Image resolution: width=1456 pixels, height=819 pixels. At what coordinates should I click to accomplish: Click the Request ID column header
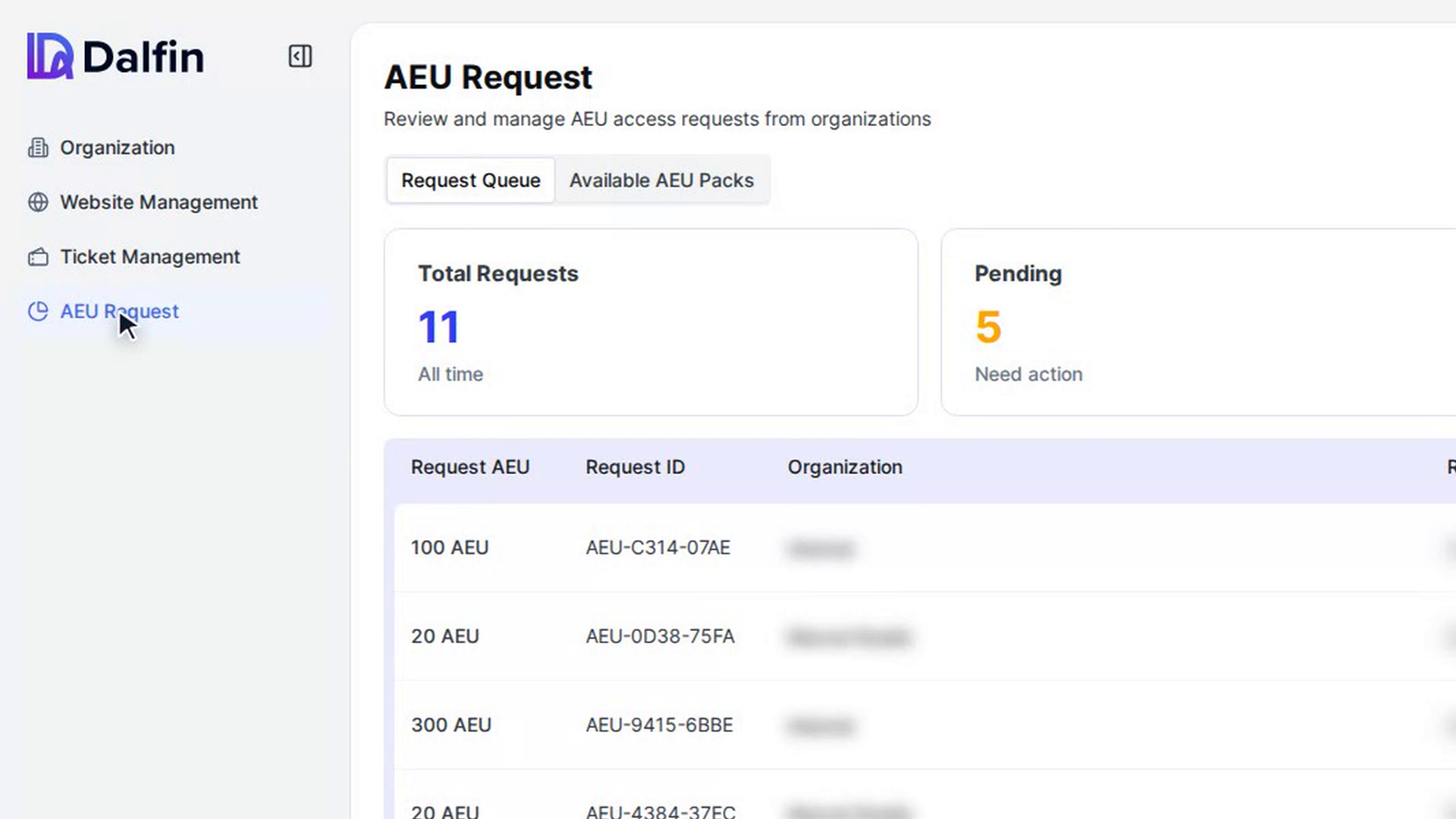pos(635,467)
